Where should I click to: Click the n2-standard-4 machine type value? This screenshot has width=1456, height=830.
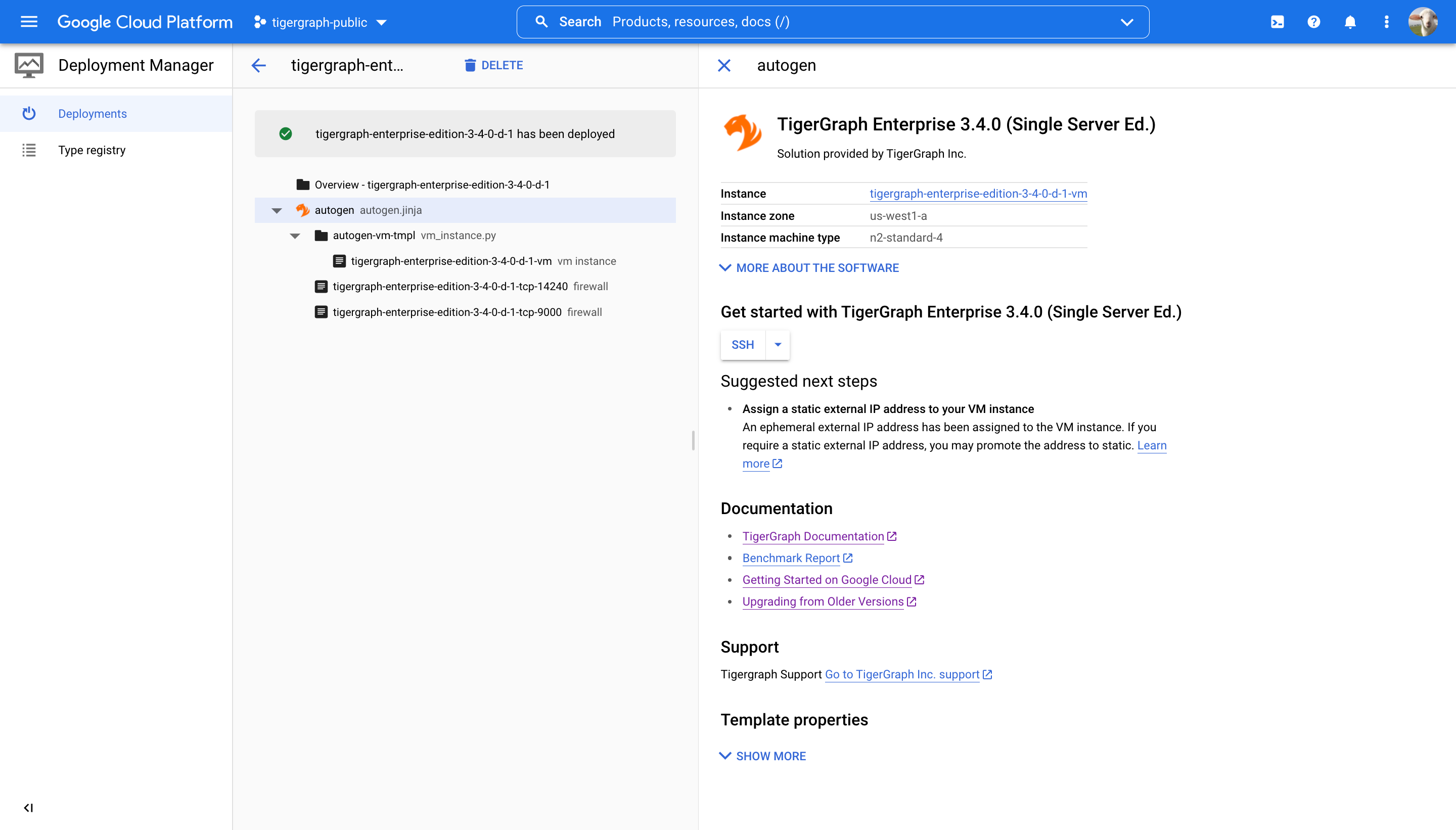pyautogui.click(x=906, y=238)
